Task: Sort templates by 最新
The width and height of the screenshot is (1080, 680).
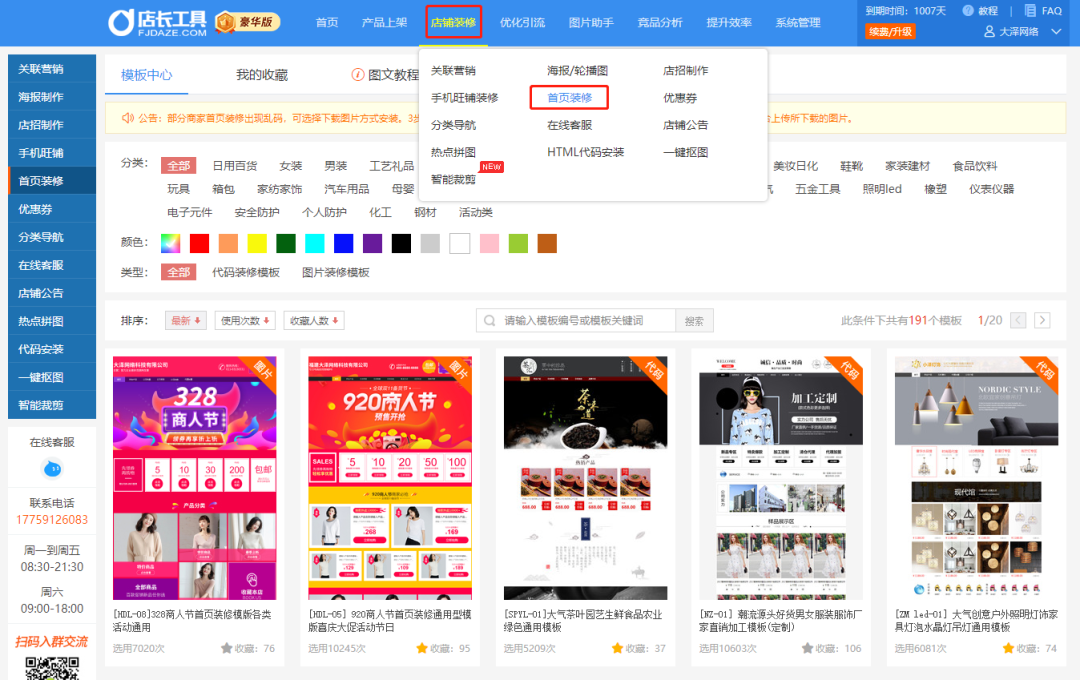Action: (185, 320)
